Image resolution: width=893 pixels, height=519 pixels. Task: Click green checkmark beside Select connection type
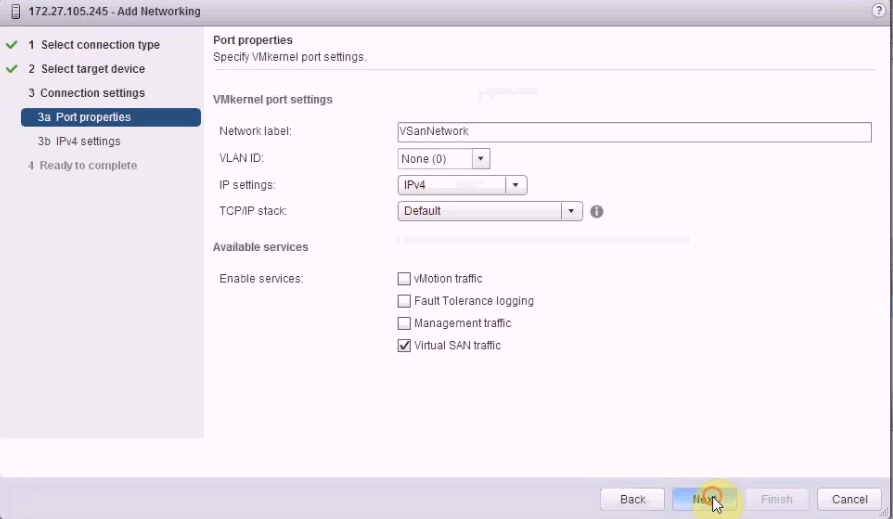12,45
